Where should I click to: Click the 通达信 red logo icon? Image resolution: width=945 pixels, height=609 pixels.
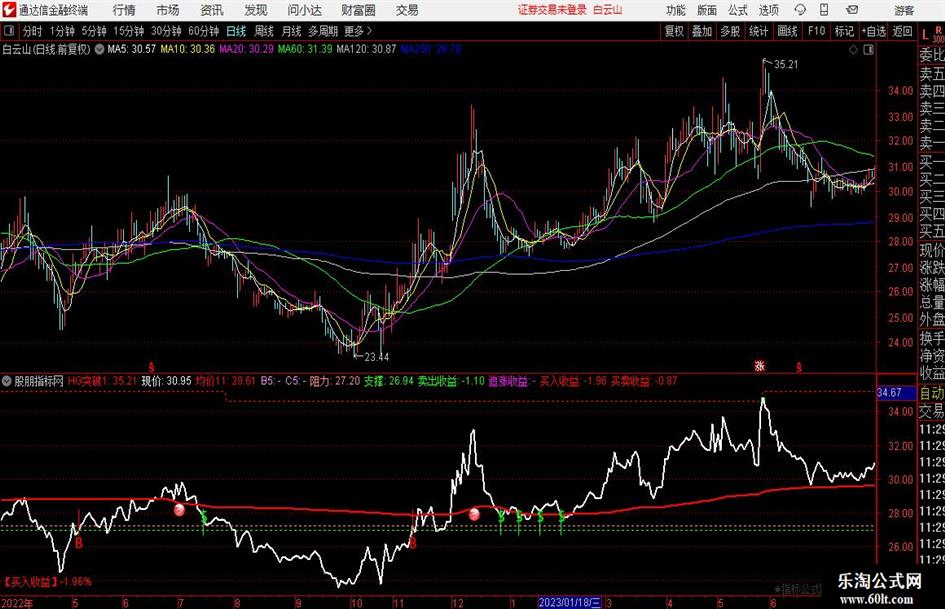coord(9,10)
